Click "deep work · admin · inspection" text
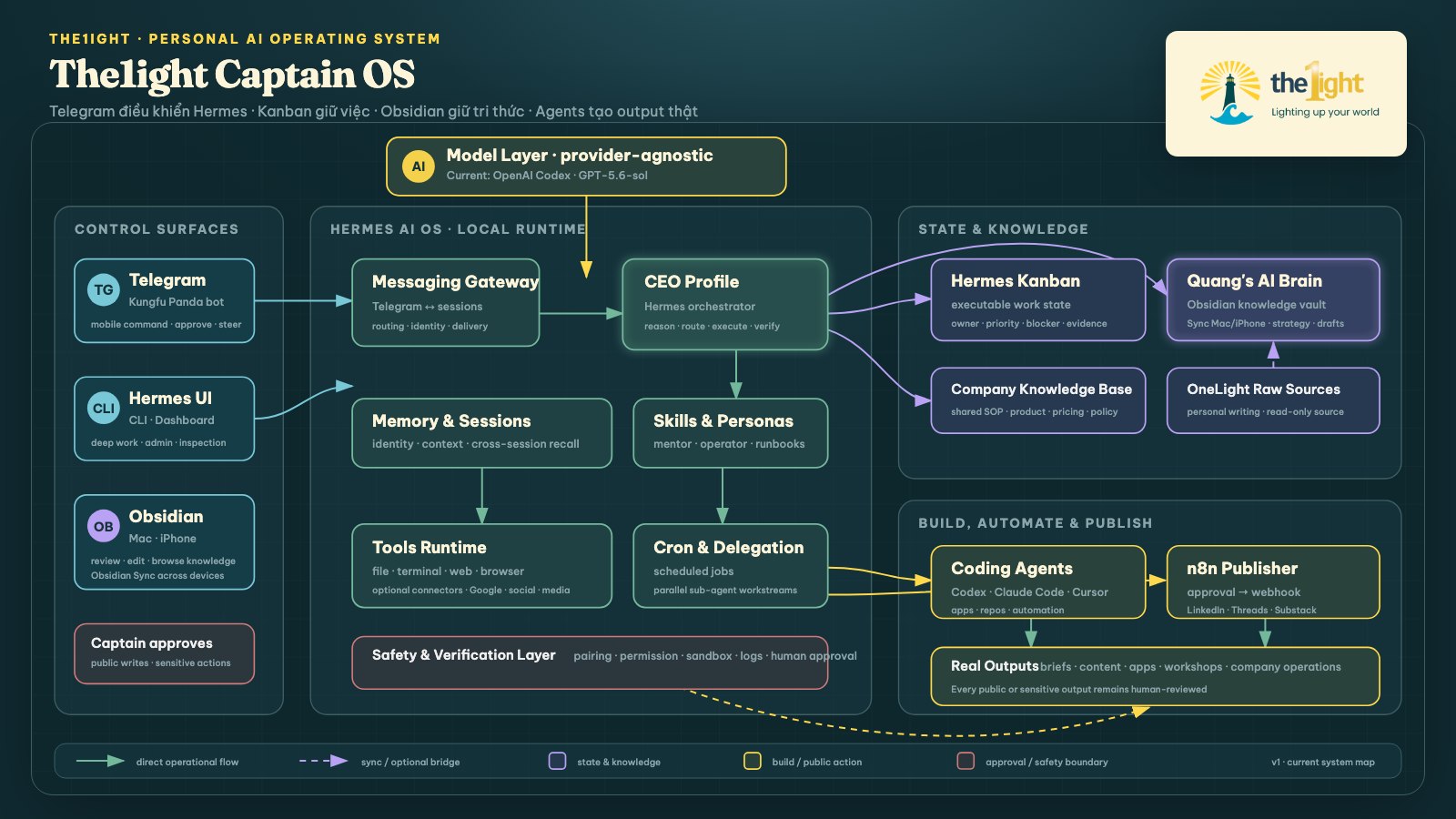The height and width of the screenshot is (819, 1456). point(158,443)
